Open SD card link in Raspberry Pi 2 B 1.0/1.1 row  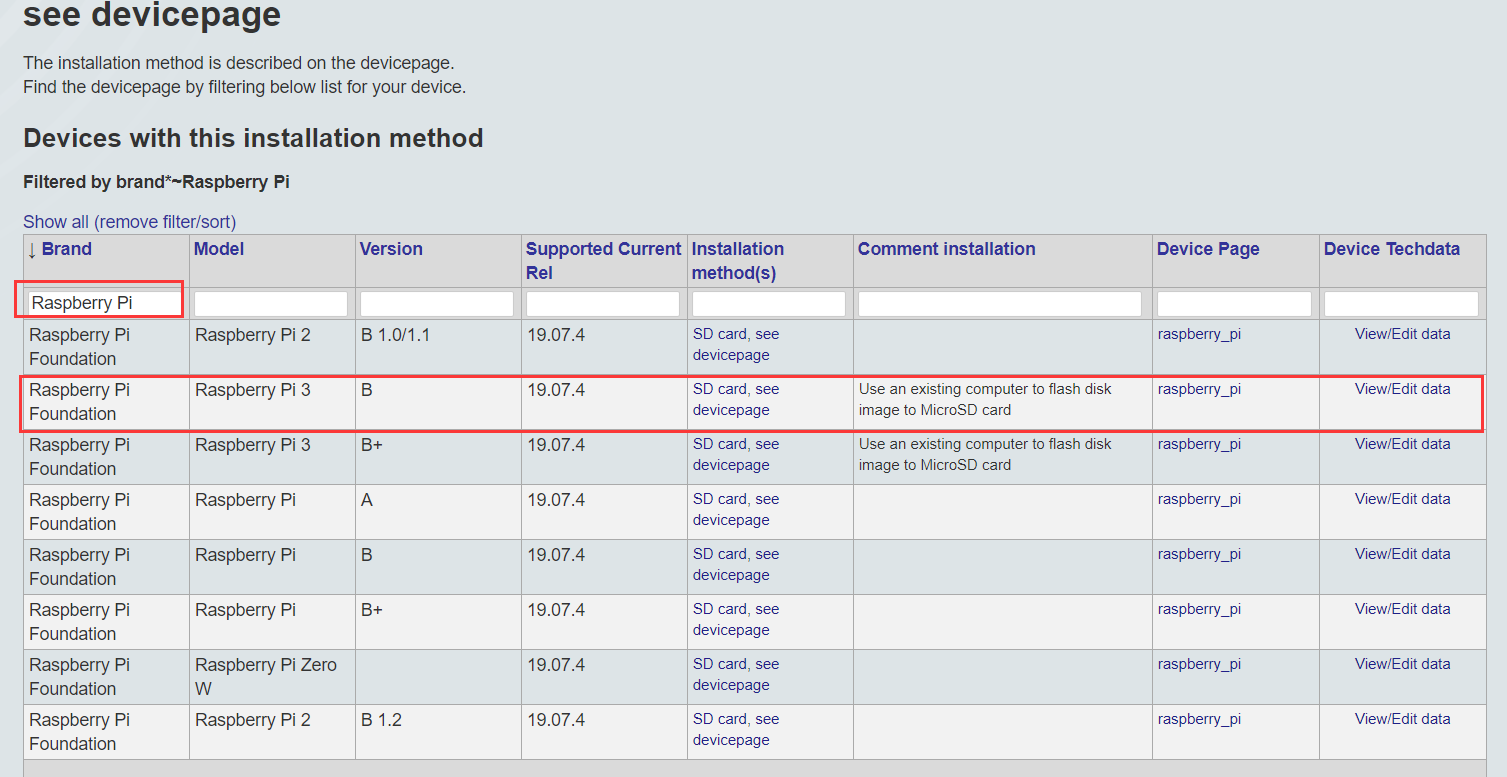point(719,334)
